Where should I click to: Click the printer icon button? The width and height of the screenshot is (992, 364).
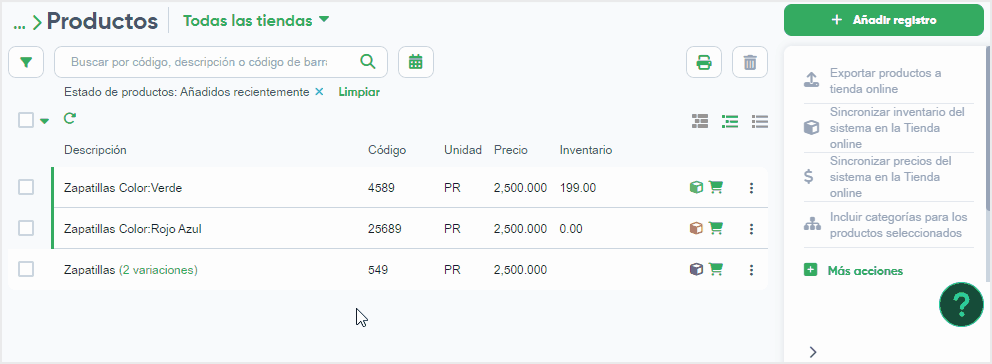704,62
